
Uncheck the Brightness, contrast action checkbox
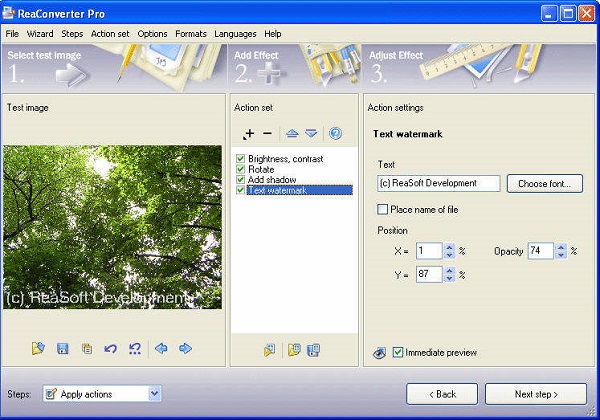(x=241, y=158)
